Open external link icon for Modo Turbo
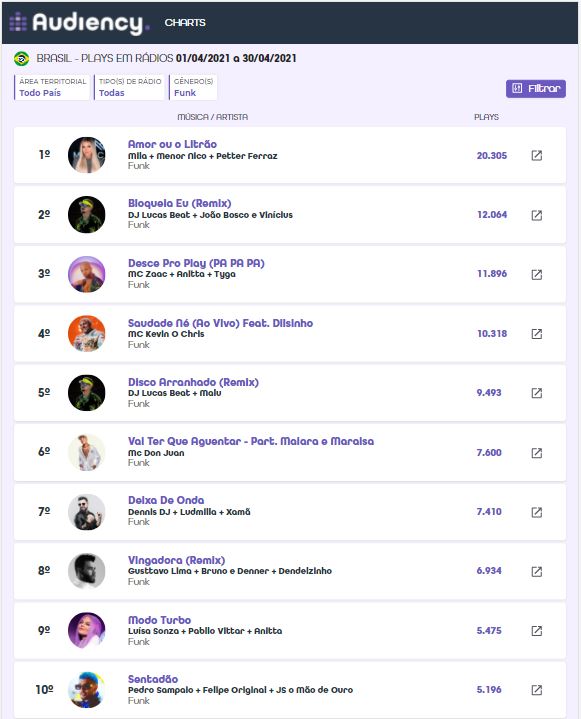Image resolution: width=581 pixels, height=719 pixels. coord(537,631)
